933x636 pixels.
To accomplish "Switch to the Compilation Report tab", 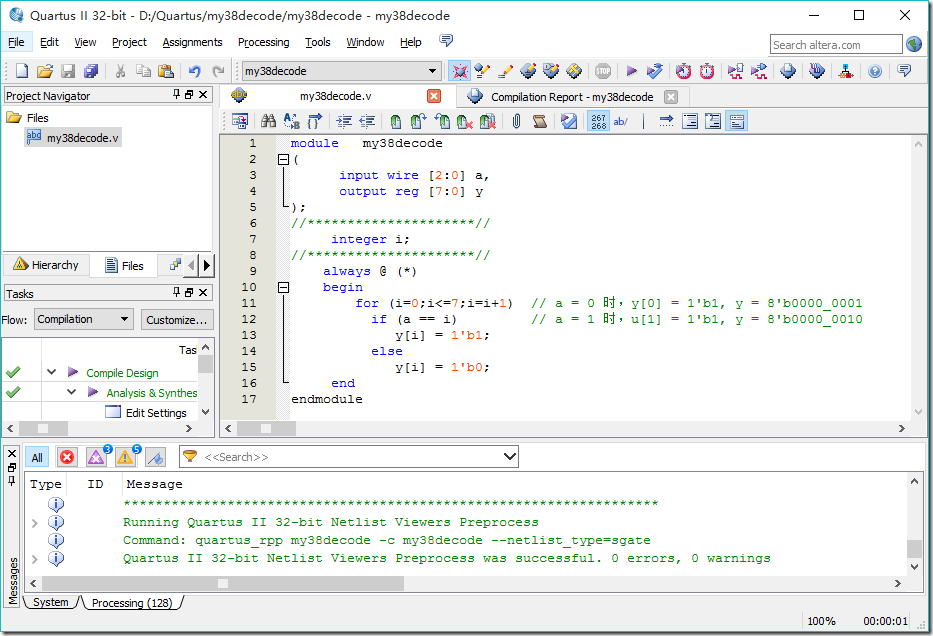I will click(x=571, y=97).
